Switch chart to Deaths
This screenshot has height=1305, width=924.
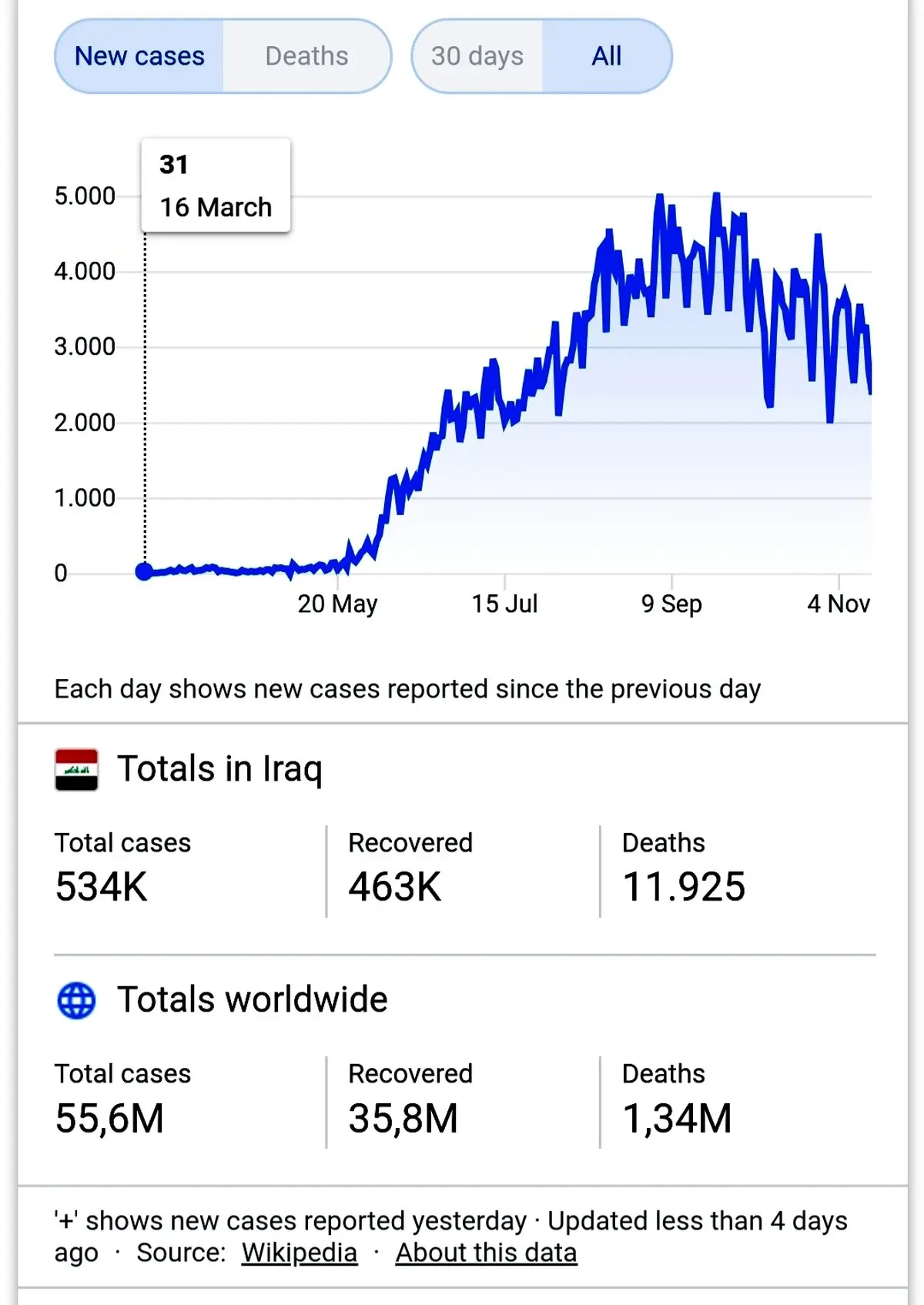point(306,56)
